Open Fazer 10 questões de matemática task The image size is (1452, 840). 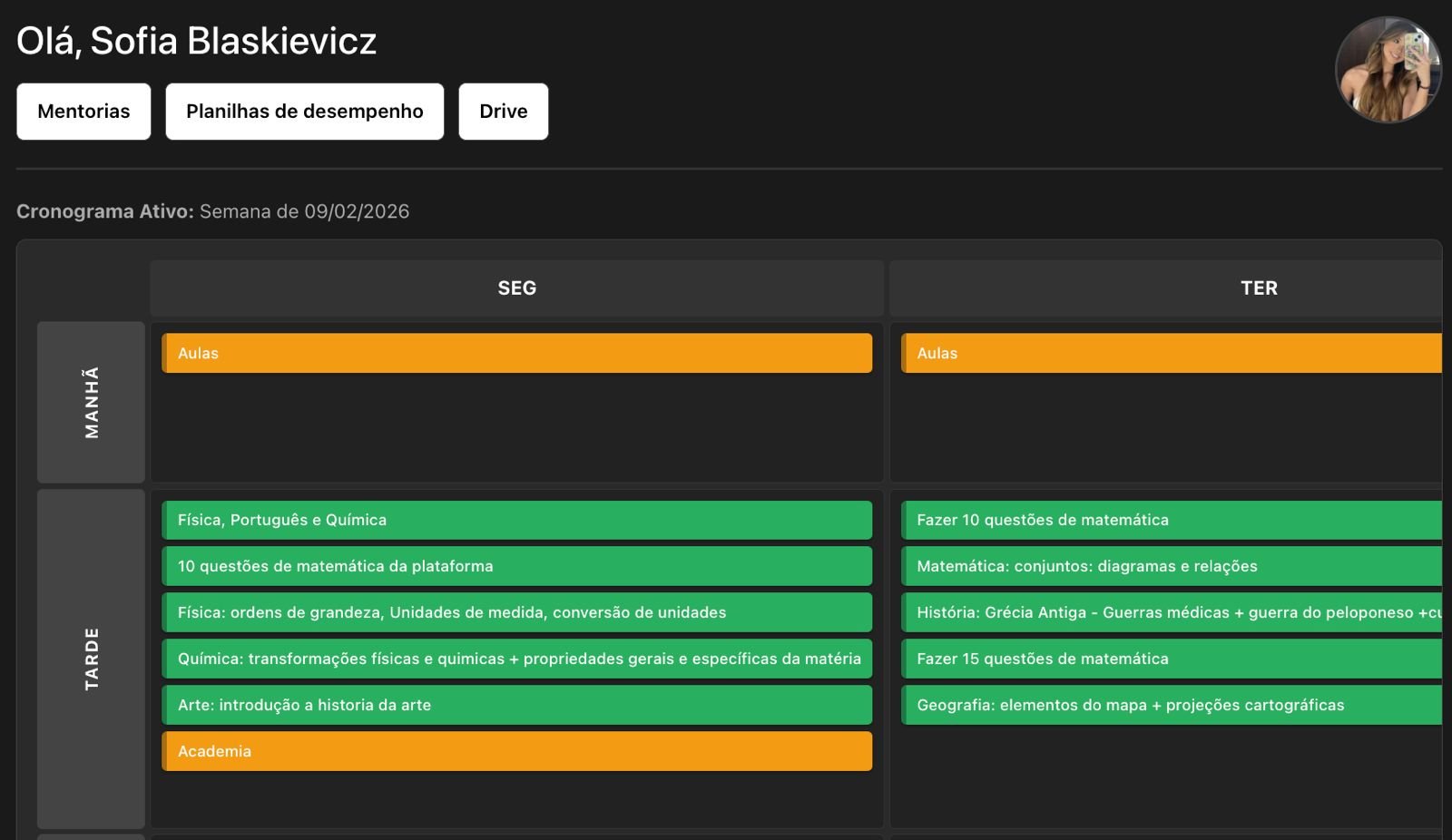pos(1171,520)
